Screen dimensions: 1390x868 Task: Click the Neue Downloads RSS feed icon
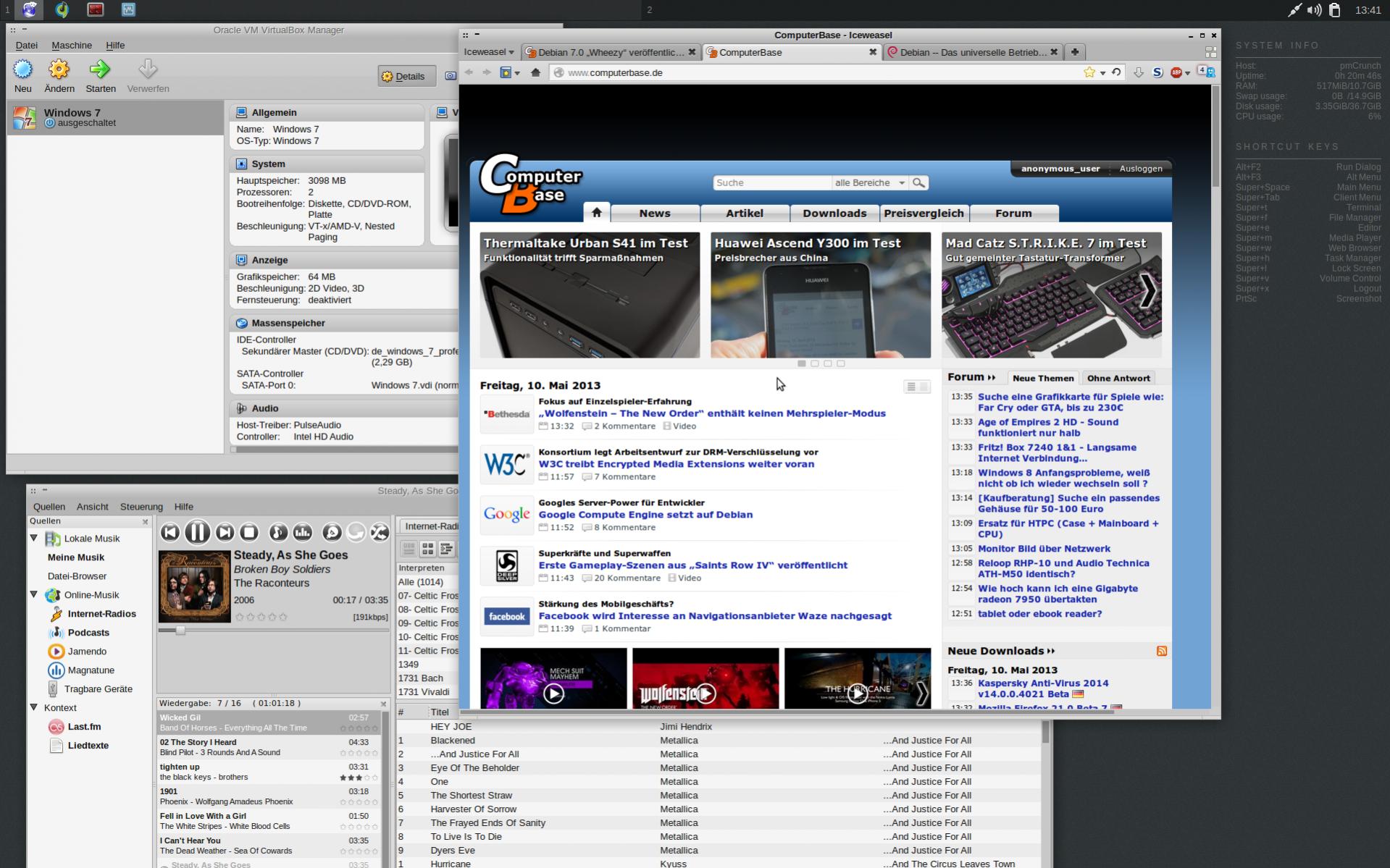click(1162, 651)
